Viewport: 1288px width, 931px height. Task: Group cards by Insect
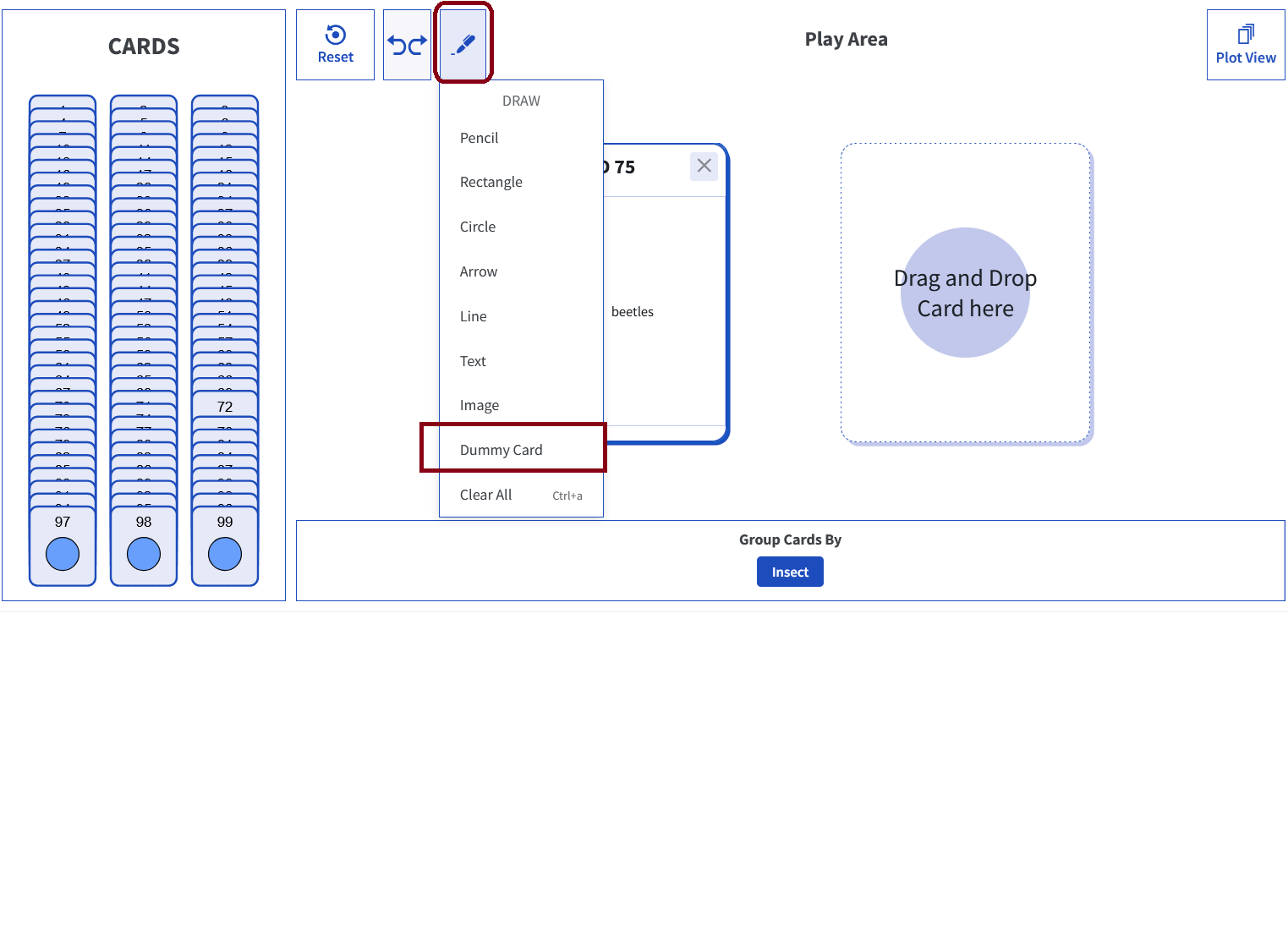[x=789, y=572]
